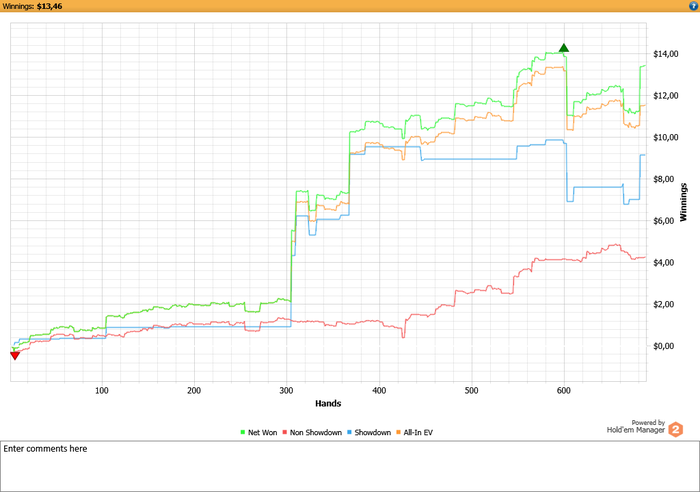Toggle the Non Showdown legend entry
Image resolution: width=700 pixels, height=492 pixels.
pos(312,432)
